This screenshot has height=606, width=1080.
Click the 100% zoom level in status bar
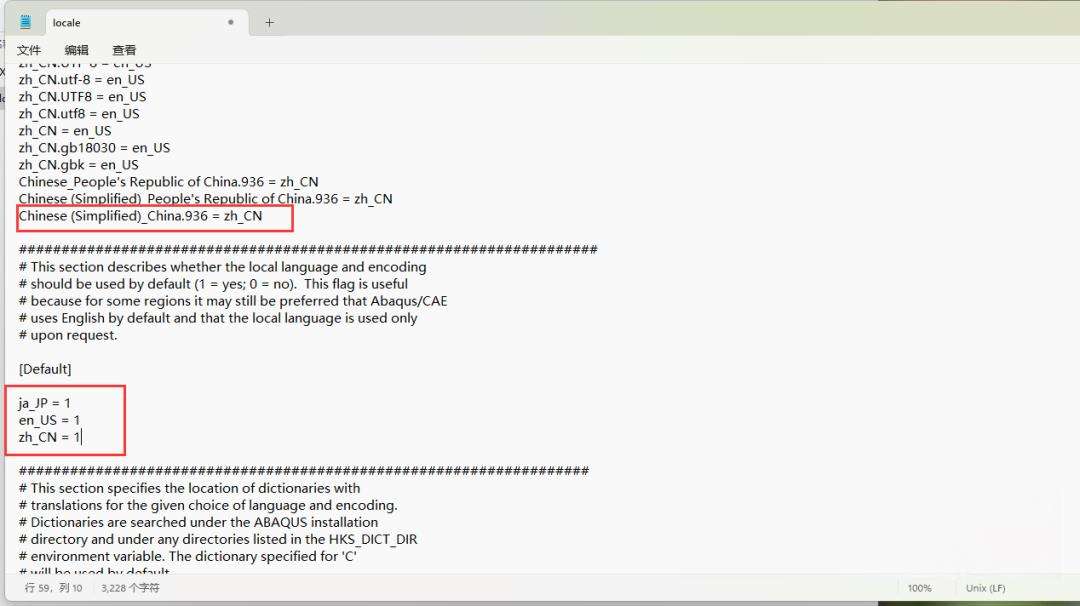click(920, 588)
